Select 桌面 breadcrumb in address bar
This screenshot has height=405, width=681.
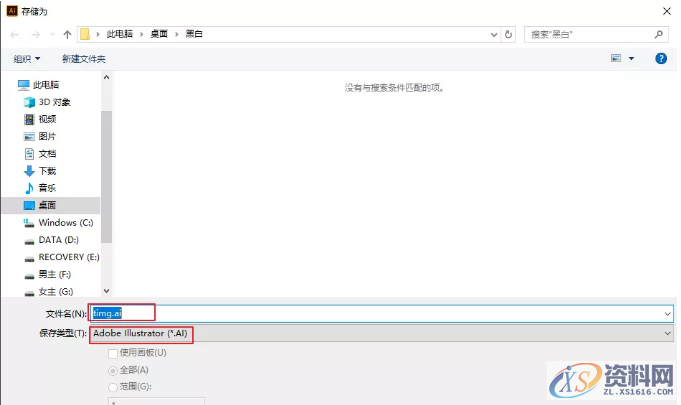pyautogui.click(x=159, y=34)
